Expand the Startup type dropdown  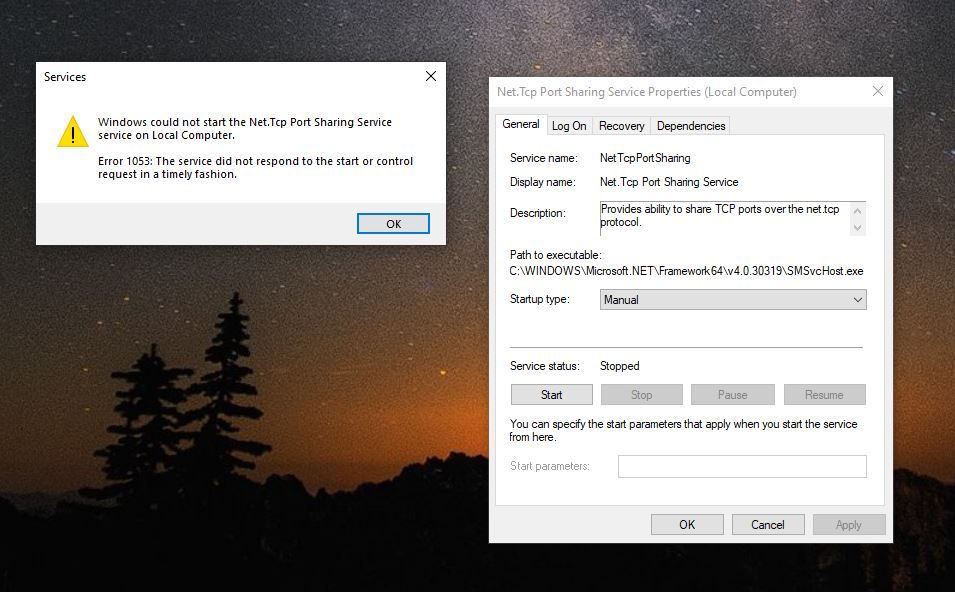click(x=733, y=300)
